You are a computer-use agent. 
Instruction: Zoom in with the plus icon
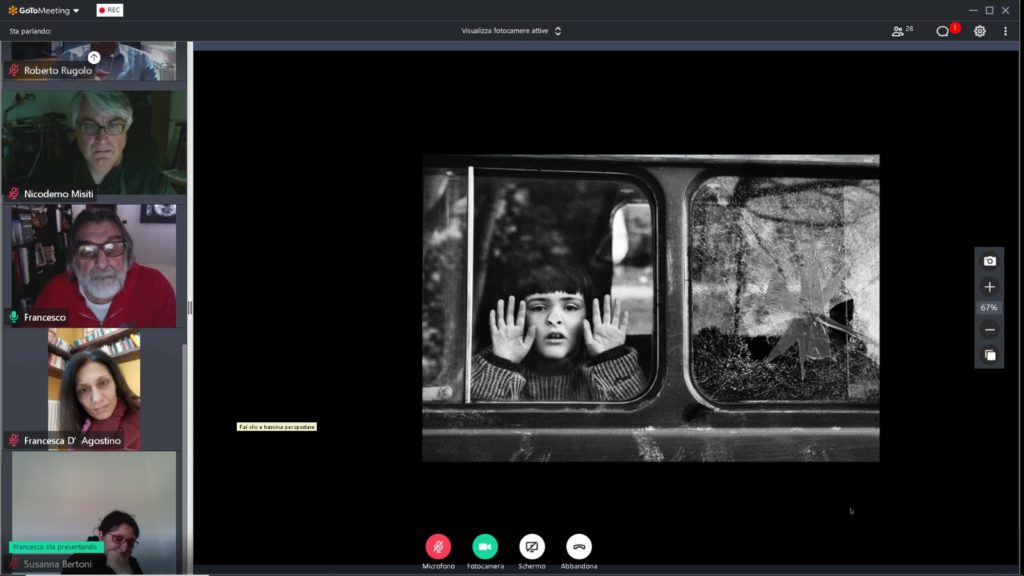tap(989, 287)
